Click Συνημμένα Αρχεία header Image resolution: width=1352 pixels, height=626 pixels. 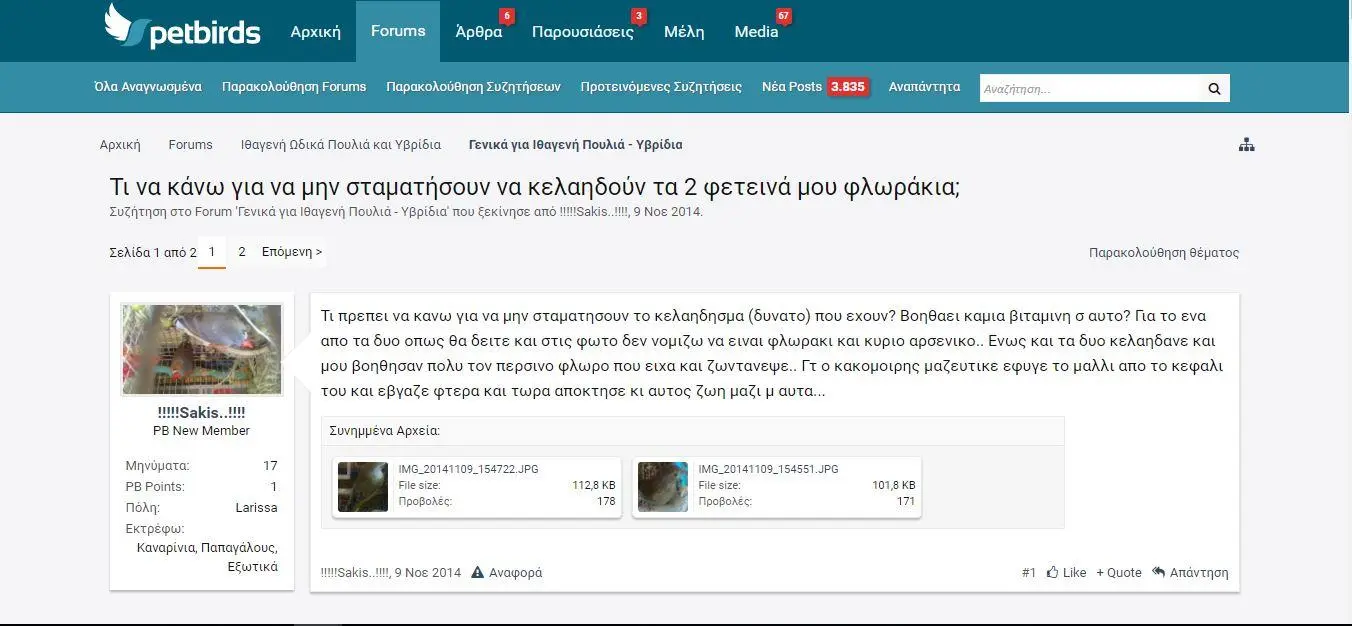click(385, 431)
